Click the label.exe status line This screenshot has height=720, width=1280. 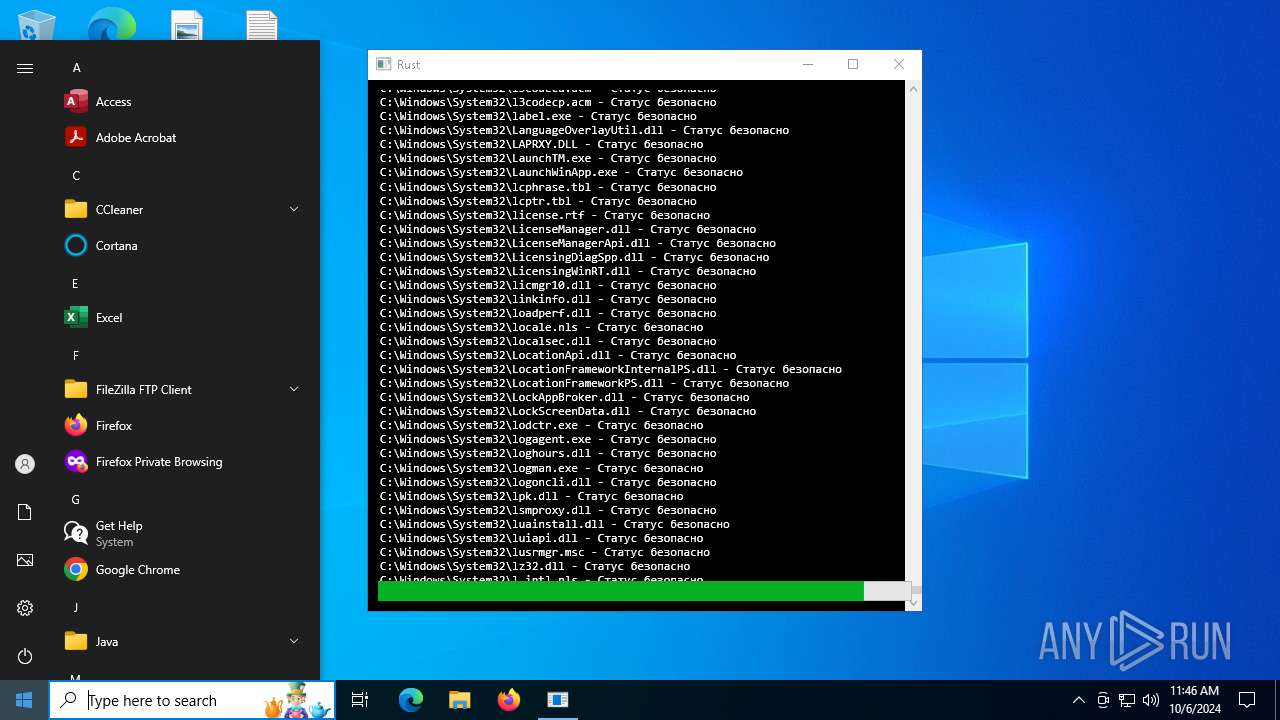[538, 116]
